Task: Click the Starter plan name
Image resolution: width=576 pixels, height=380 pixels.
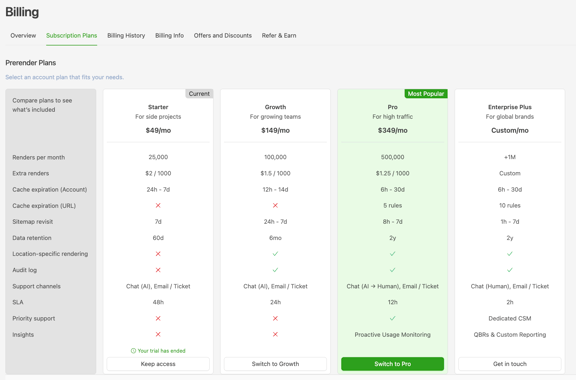Action: click(x=158, y=107)
